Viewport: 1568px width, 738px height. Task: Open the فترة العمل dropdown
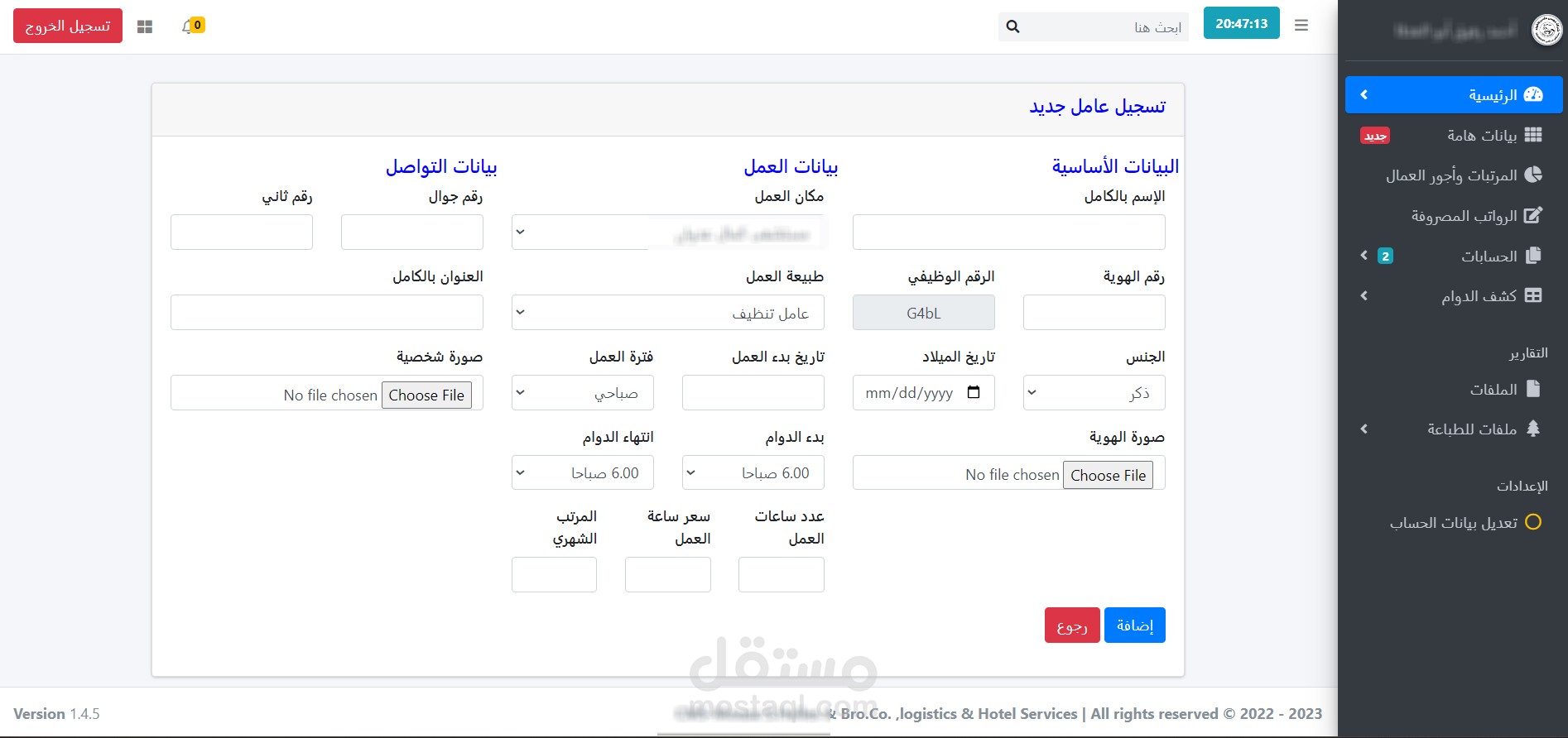point(583,392)
